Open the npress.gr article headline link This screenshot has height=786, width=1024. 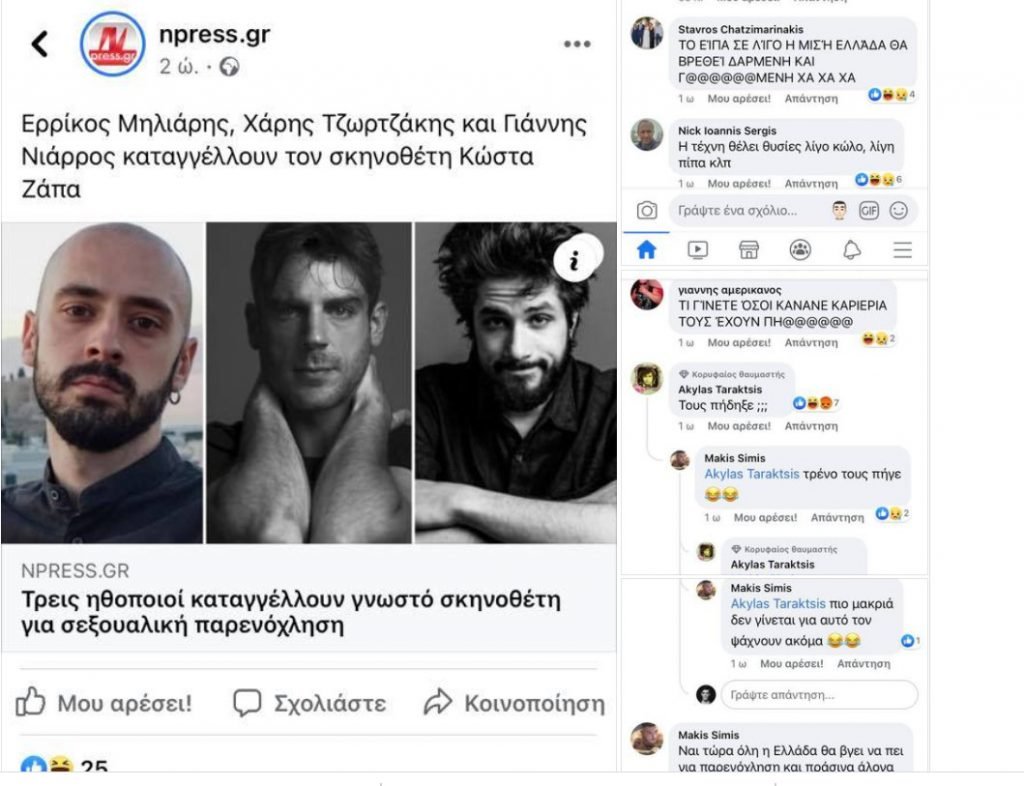click(x=291, y=612)
